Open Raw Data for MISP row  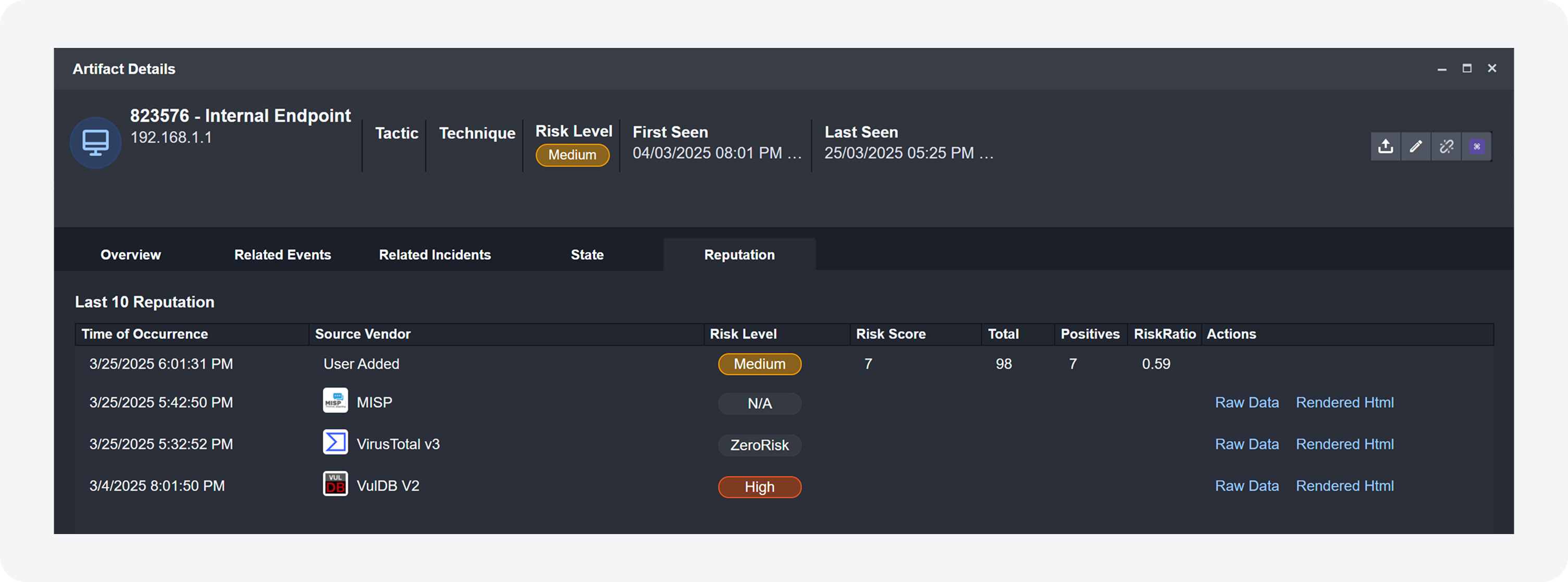click(1247, 403)
